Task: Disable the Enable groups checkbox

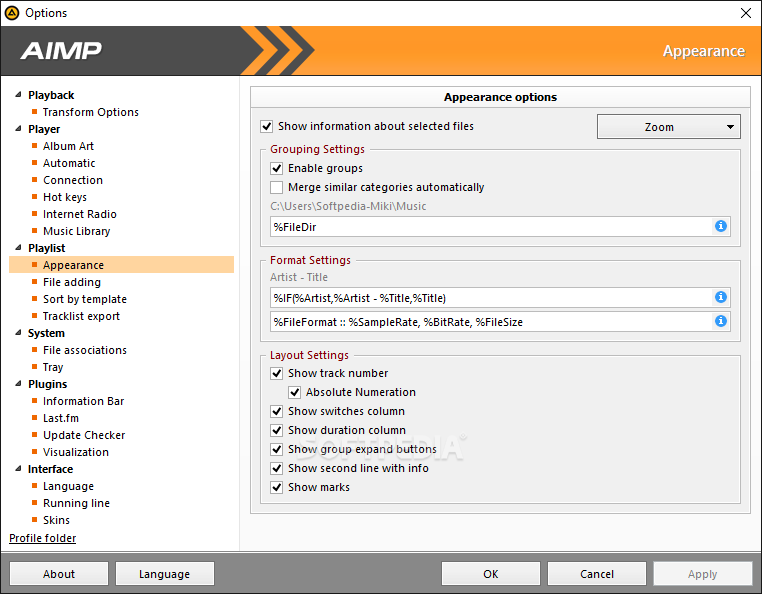Action: pos(277,168)
